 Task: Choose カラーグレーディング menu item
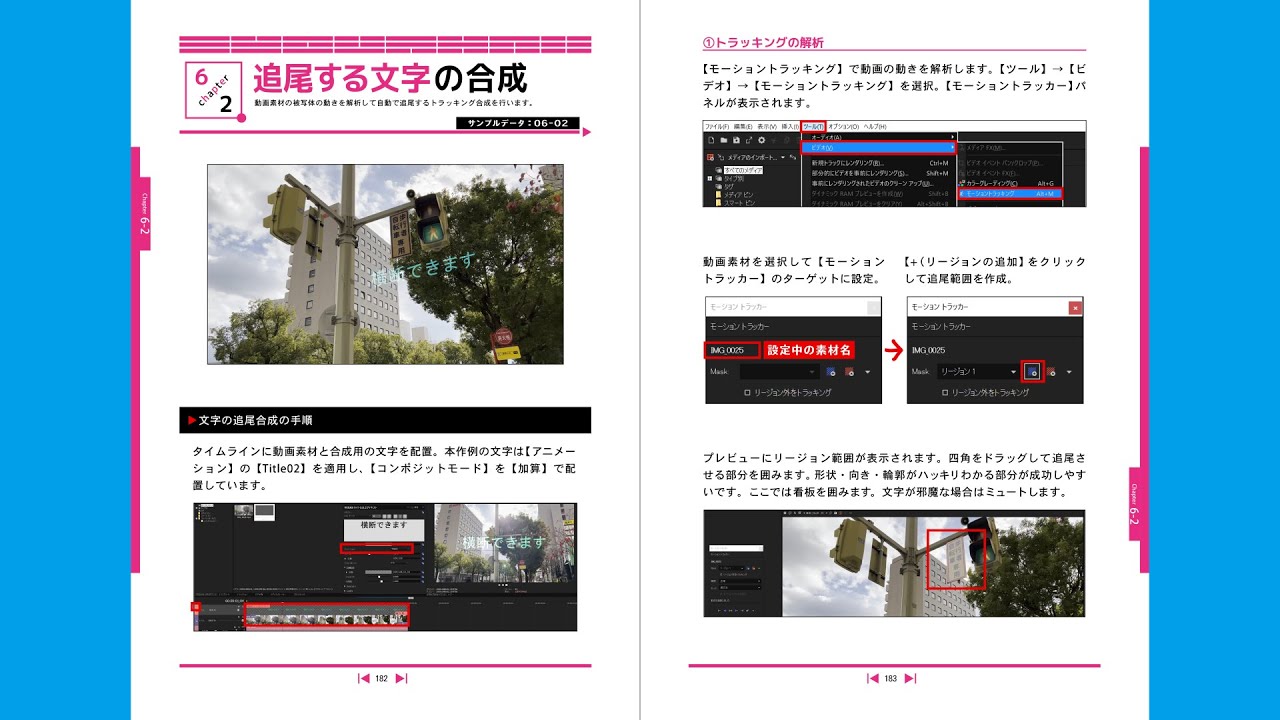tap(1010, 183)
